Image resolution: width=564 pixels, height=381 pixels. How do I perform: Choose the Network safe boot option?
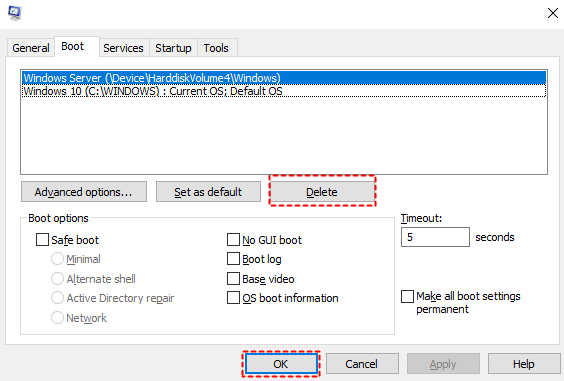point(57,318)
